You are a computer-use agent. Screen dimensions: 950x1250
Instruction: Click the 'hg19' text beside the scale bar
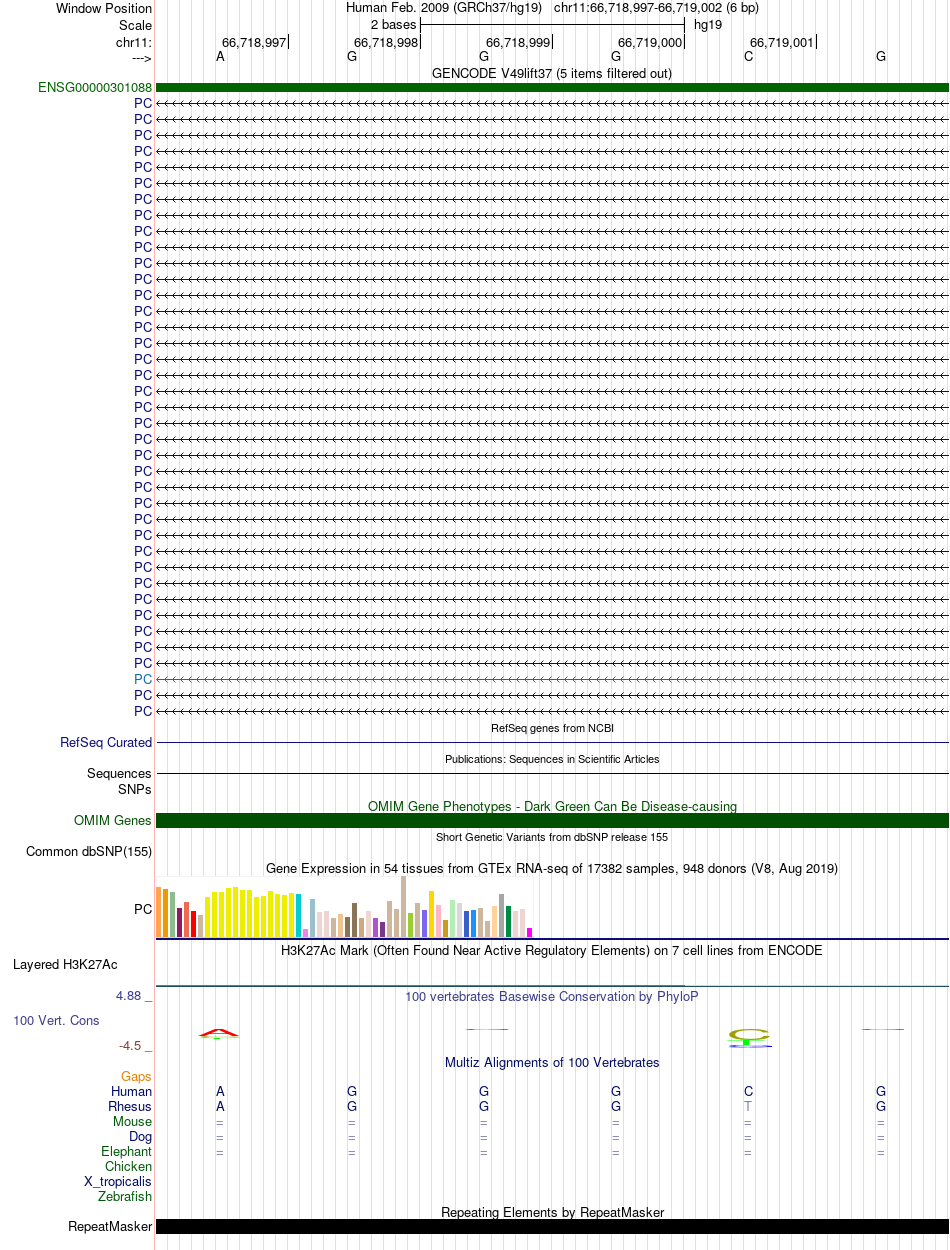(x=708, y=24)
